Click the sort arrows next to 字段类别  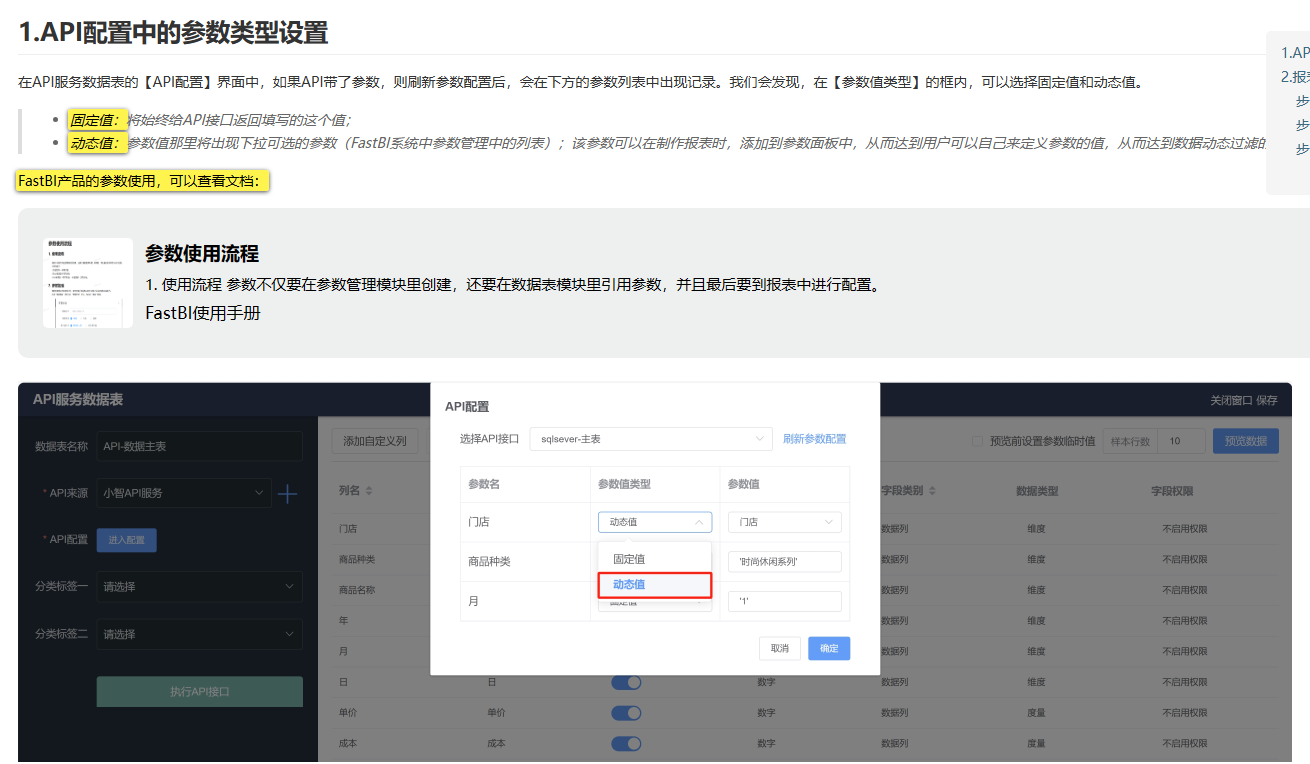(933, 491)
